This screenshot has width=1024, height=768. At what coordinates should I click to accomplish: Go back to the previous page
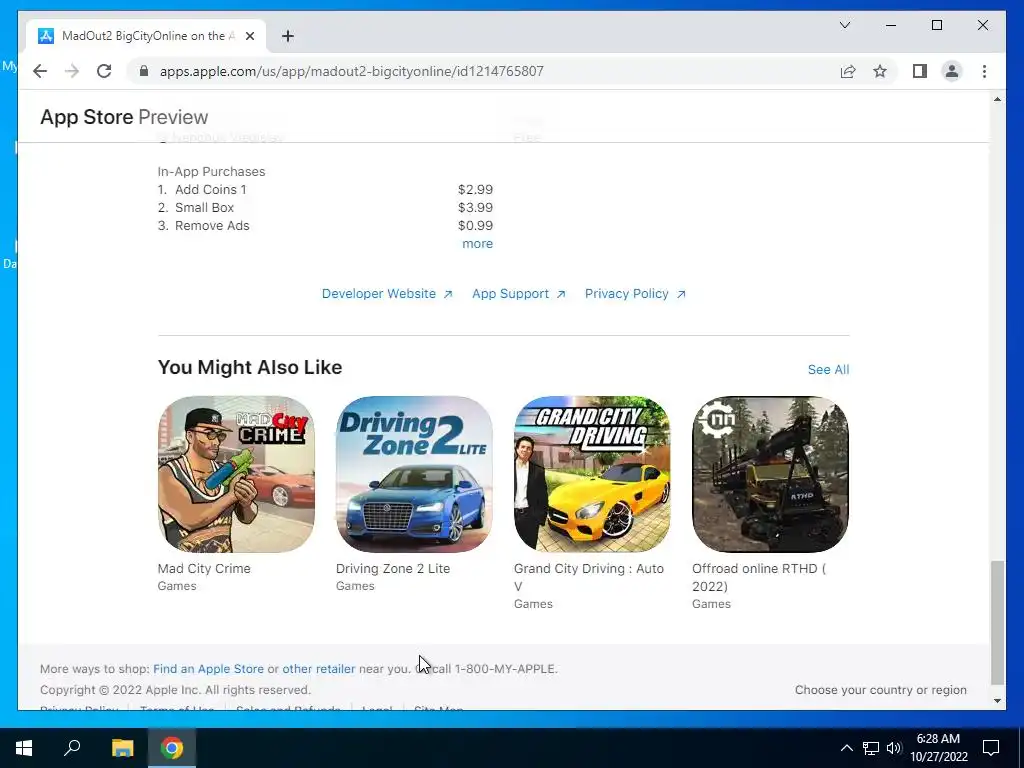40,71
